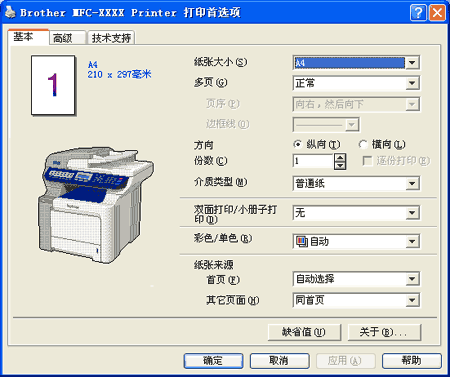Click the color icon beside 自动
The width and height of the screenshot is (450, 377).
[302, 241]
